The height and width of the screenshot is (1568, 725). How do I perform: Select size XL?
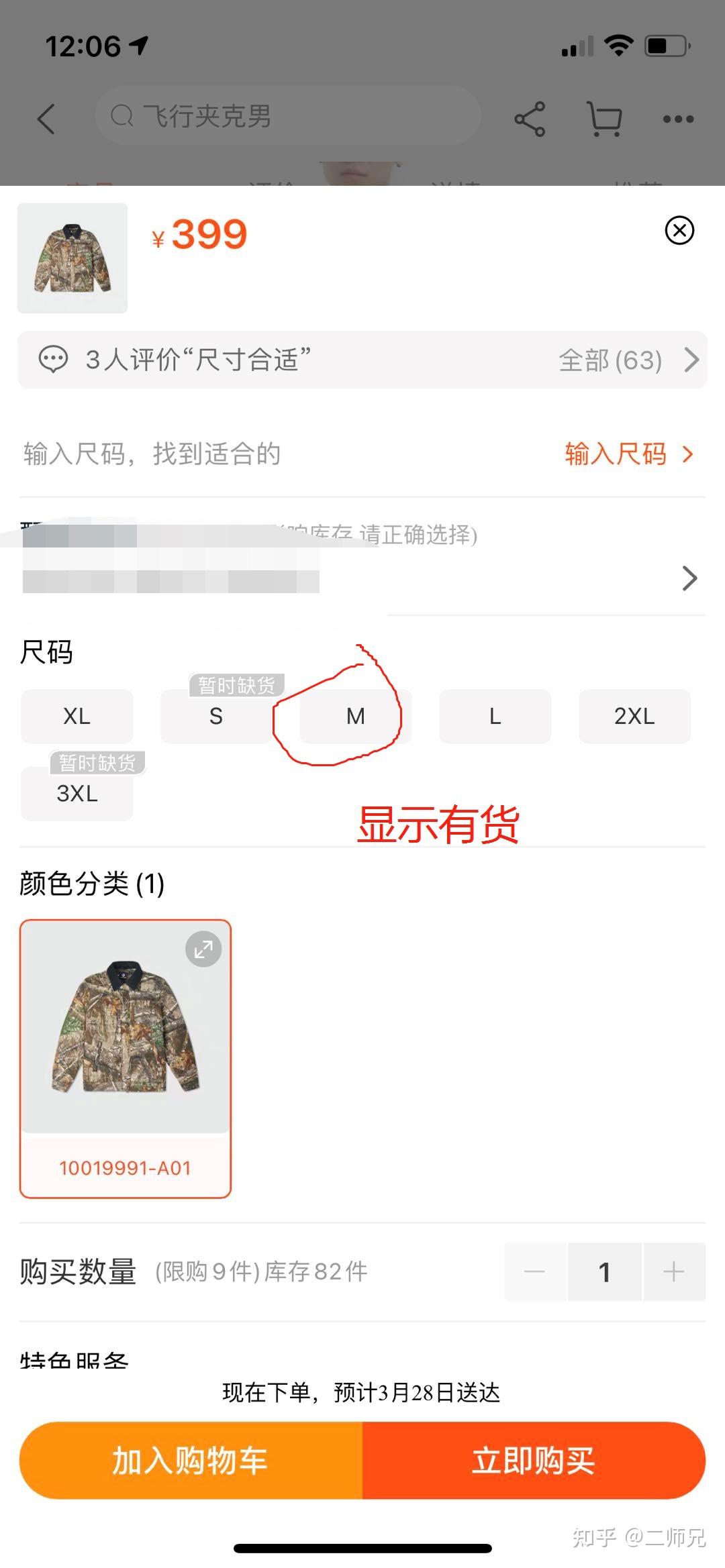[x=77, y=716]
